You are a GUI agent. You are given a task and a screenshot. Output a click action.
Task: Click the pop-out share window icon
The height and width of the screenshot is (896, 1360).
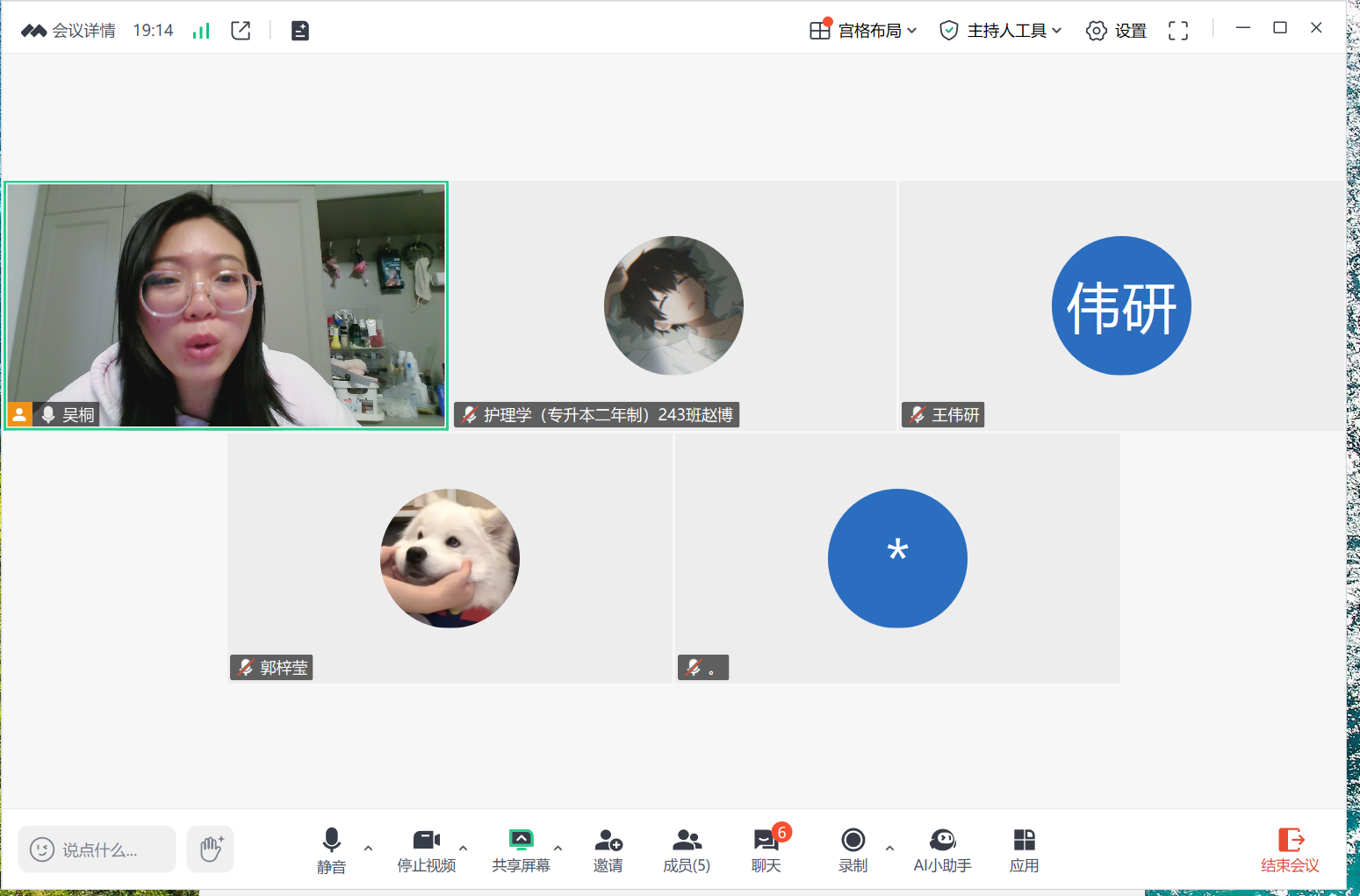pos(241,31)
